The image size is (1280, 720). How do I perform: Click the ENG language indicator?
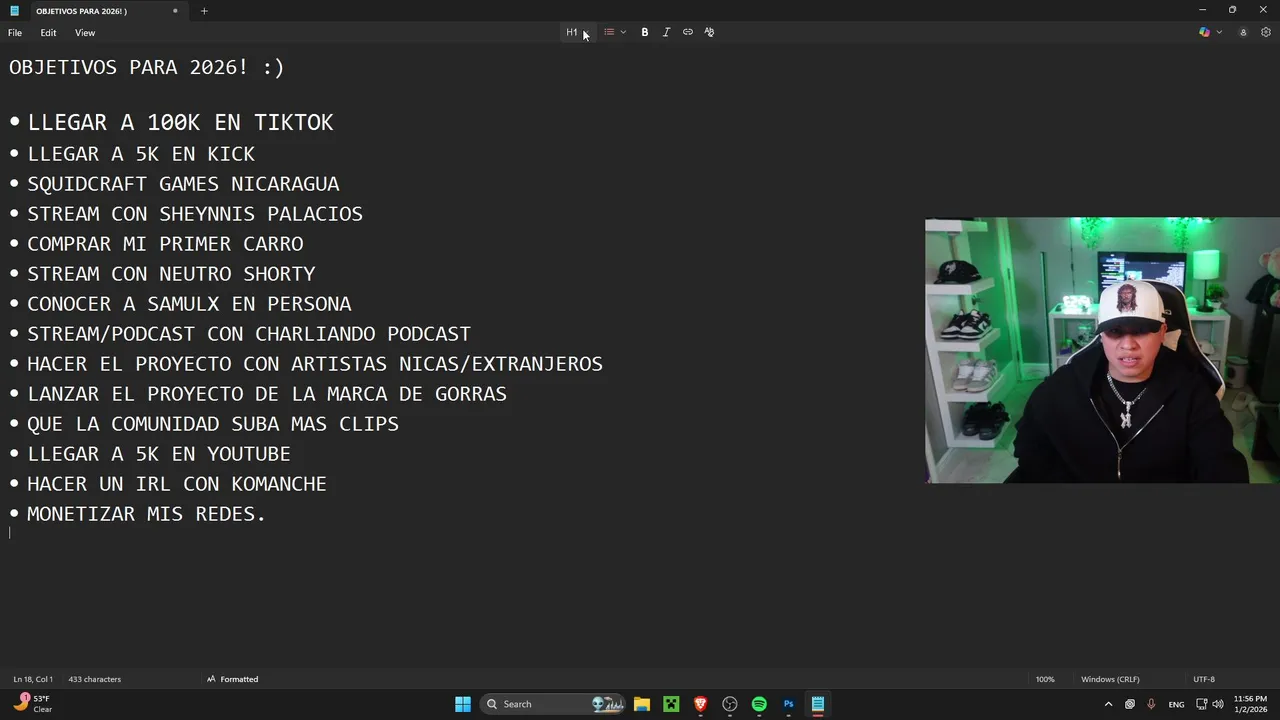coord(1176,704)
